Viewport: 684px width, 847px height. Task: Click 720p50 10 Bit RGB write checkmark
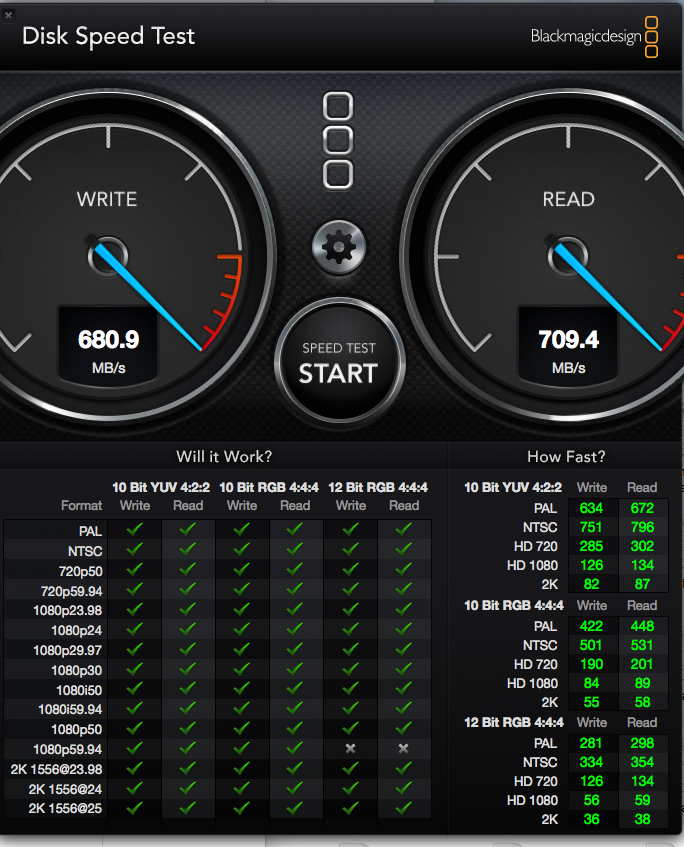242,569
